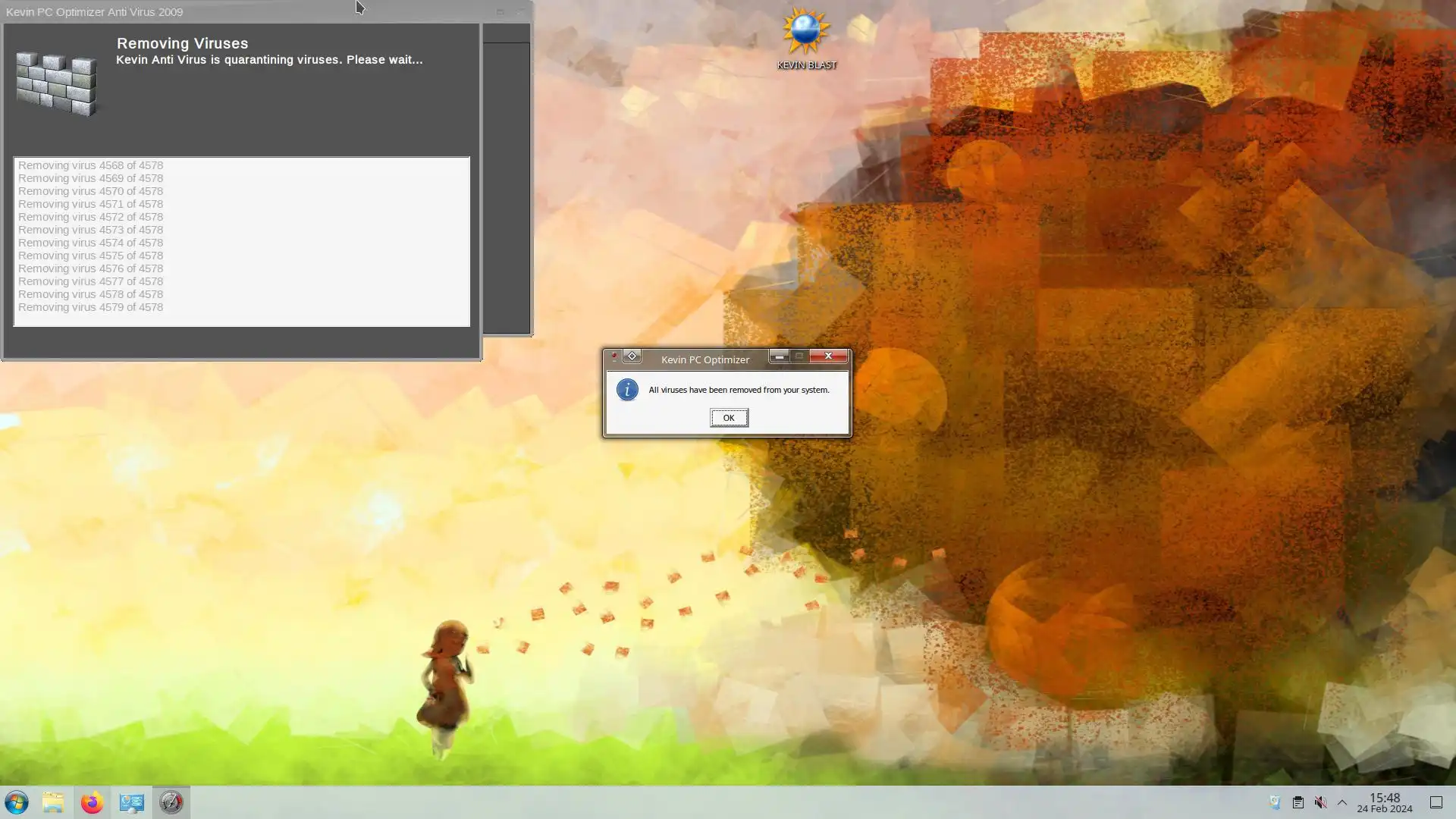Click the show desktop button
This screenshot has height=819, width=1456.
[1436, 802]
